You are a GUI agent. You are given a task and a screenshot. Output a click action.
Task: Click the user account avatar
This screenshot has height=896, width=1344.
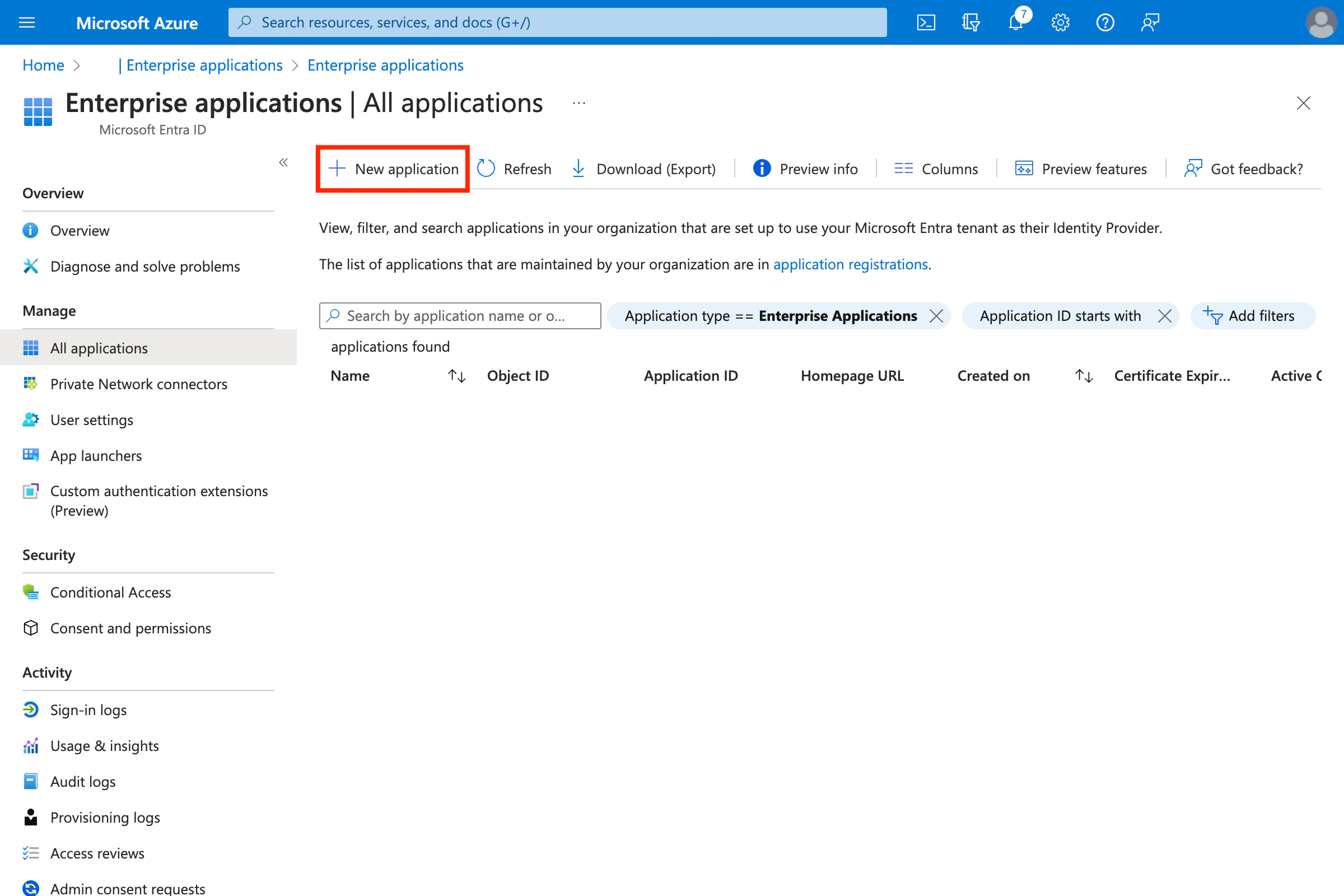click(x=1320, y=22)
